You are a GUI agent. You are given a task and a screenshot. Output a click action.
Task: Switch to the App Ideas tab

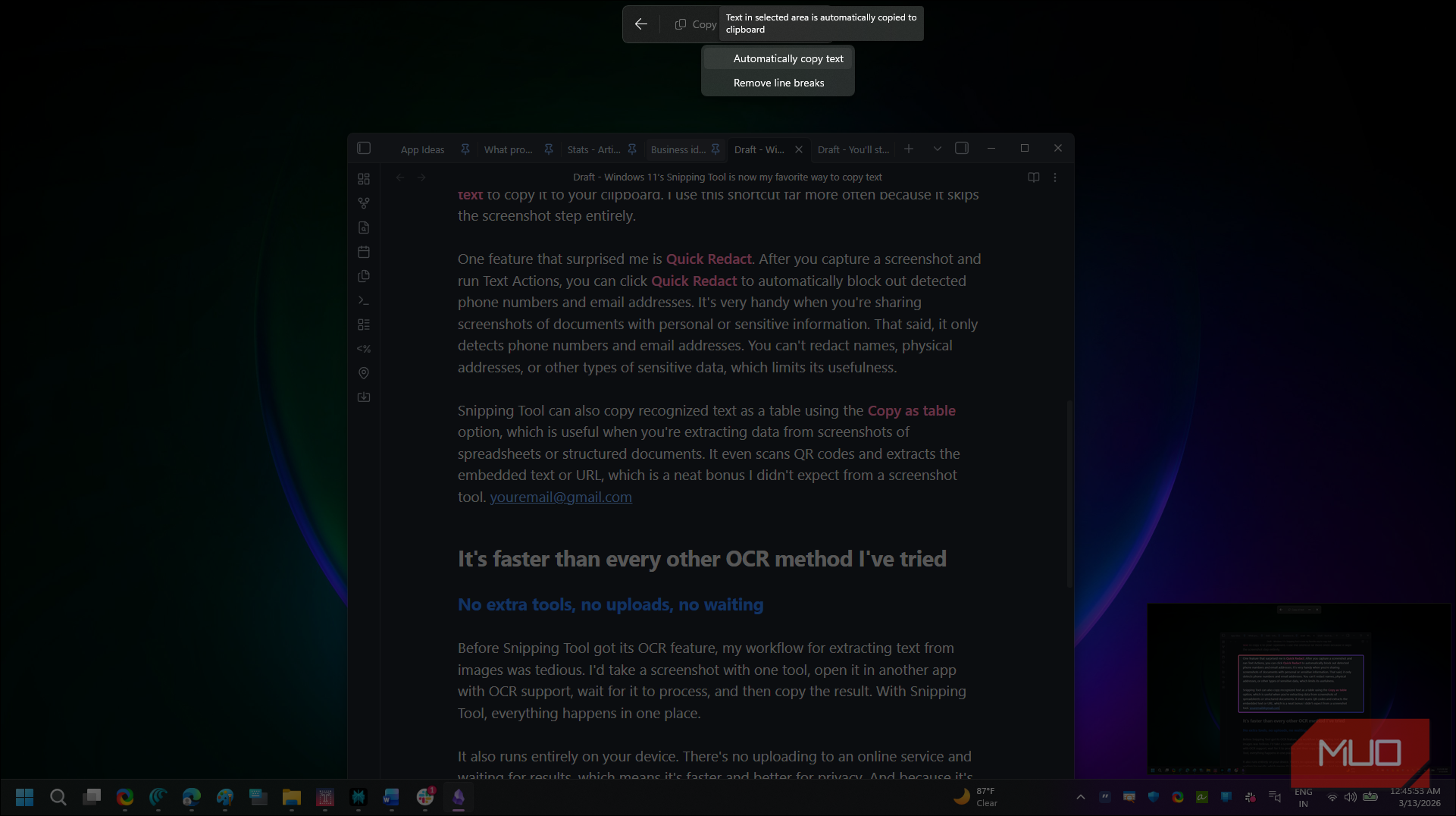[x=422, y=149]
